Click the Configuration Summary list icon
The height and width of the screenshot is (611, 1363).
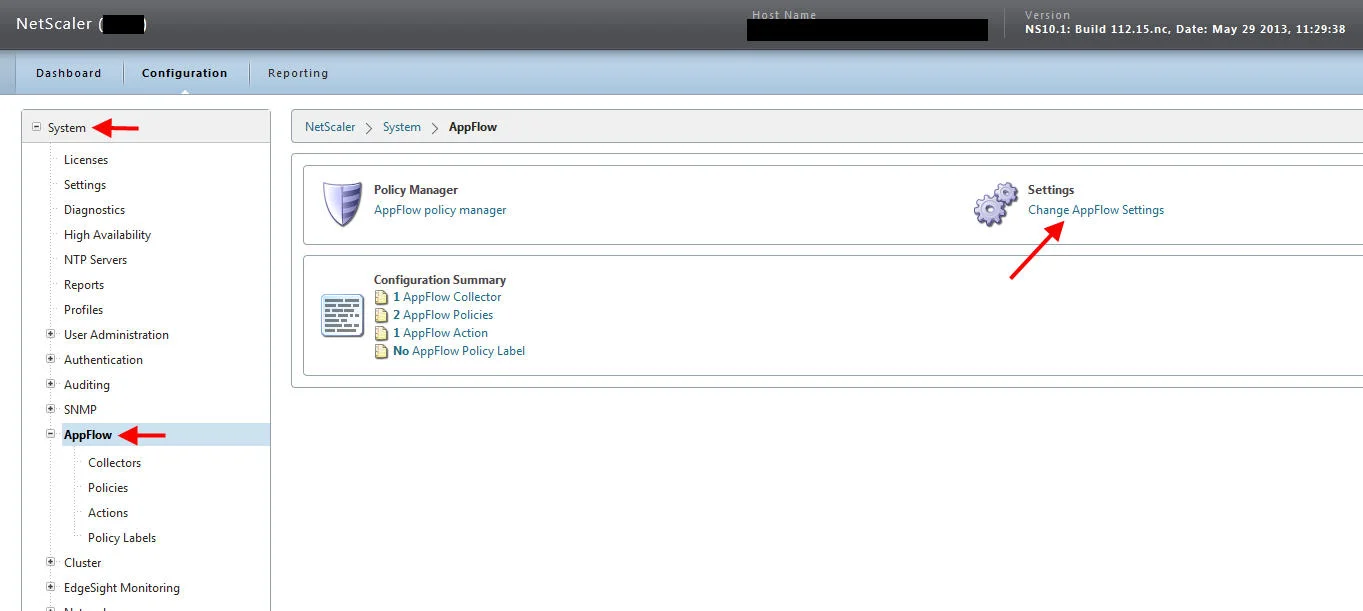pos(342,316)
